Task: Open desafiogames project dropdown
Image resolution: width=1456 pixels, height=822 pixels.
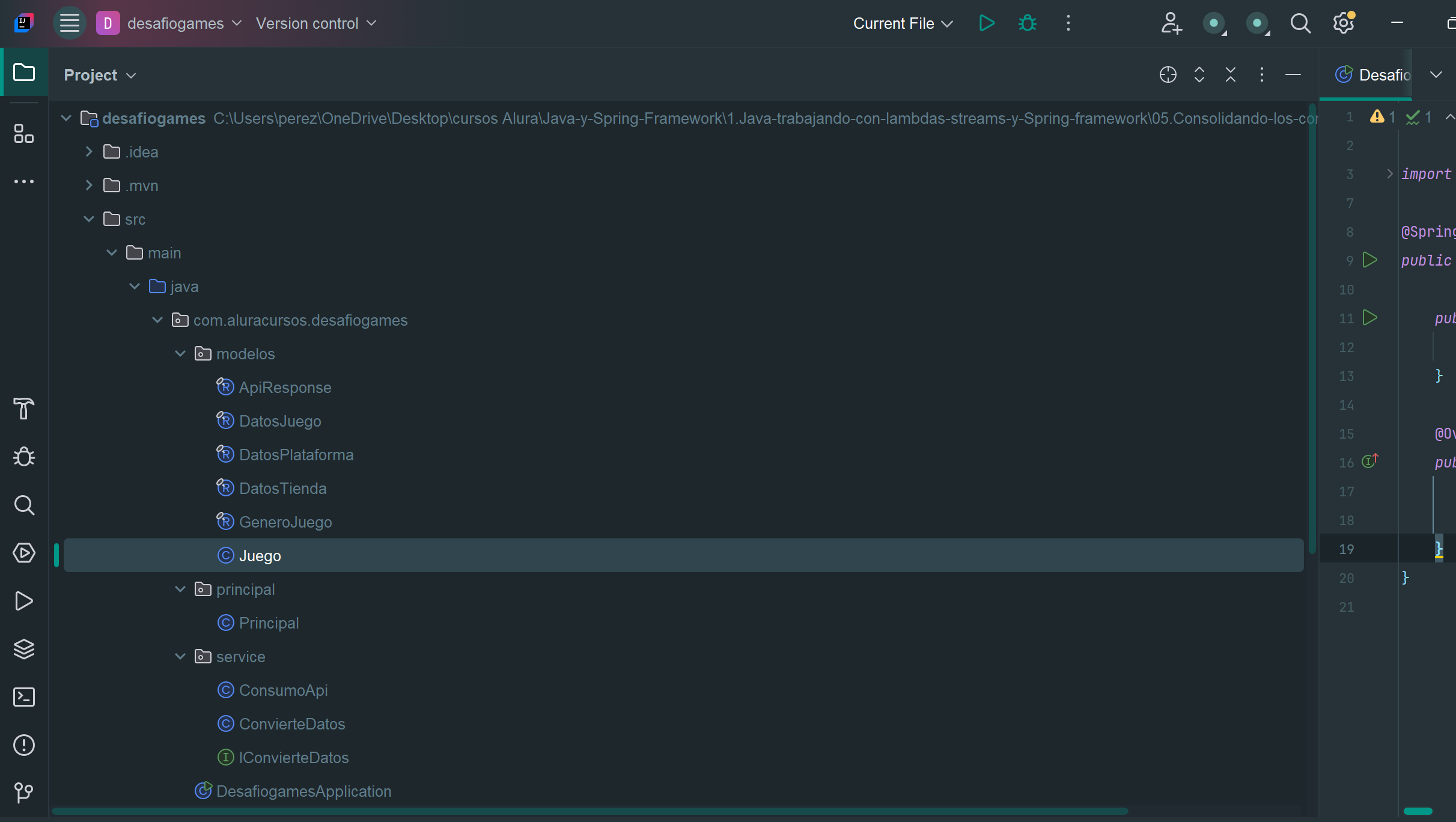Action: pos(169,23)
